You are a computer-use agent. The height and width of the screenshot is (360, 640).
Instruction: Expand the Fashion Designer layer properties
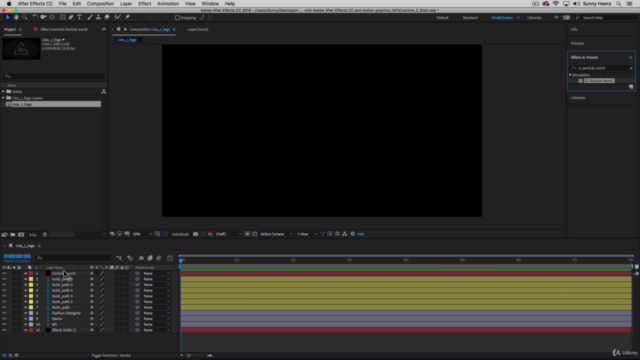coord(25,313)
